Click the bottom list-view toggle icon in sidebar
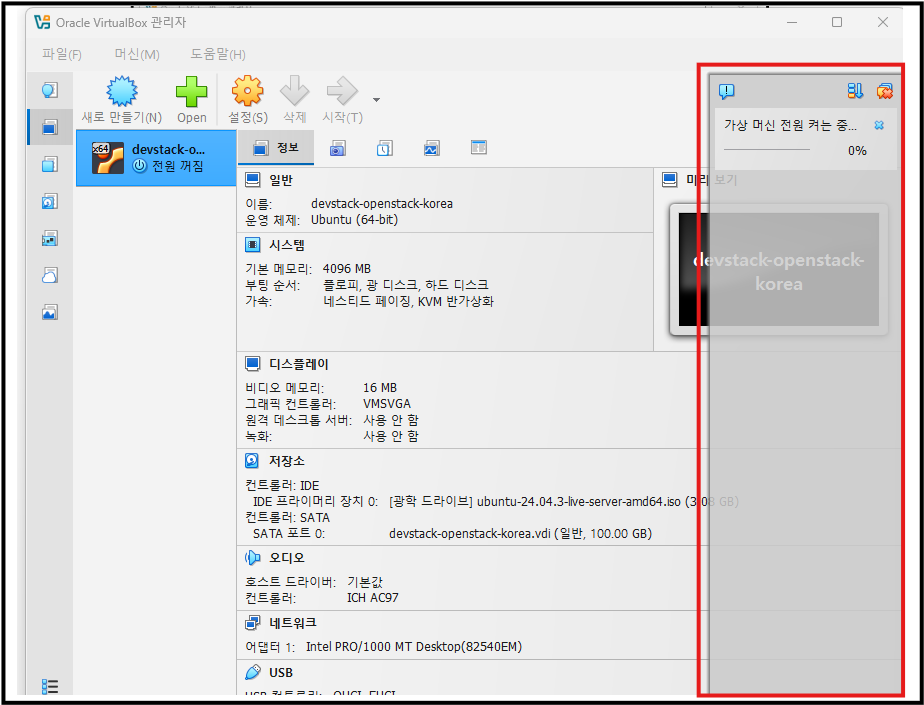This screenshot has width=924, height=705. [50, 687]
